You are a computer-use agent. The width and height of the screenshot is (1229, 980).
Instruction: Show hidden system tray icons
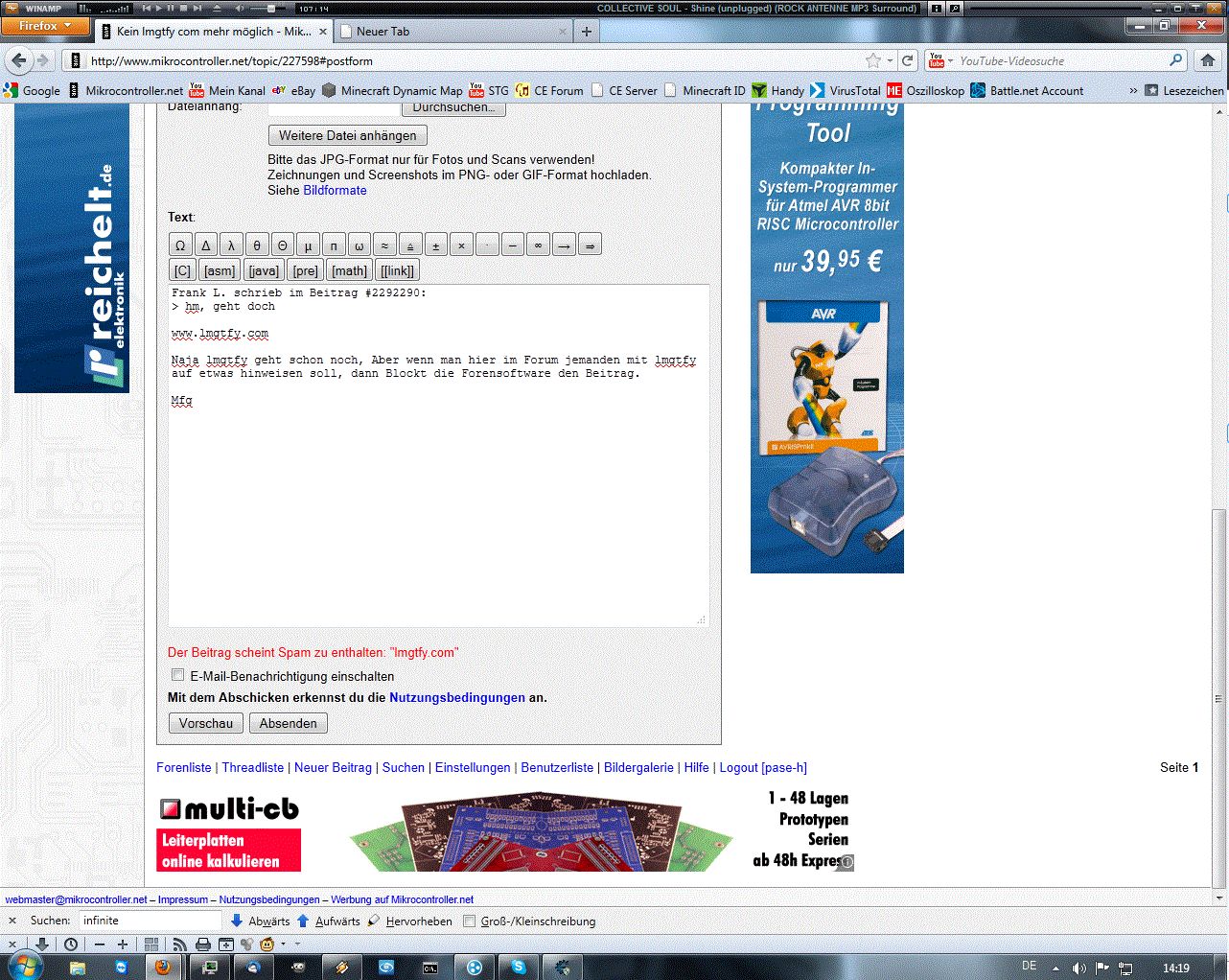tap(1055, 968)
